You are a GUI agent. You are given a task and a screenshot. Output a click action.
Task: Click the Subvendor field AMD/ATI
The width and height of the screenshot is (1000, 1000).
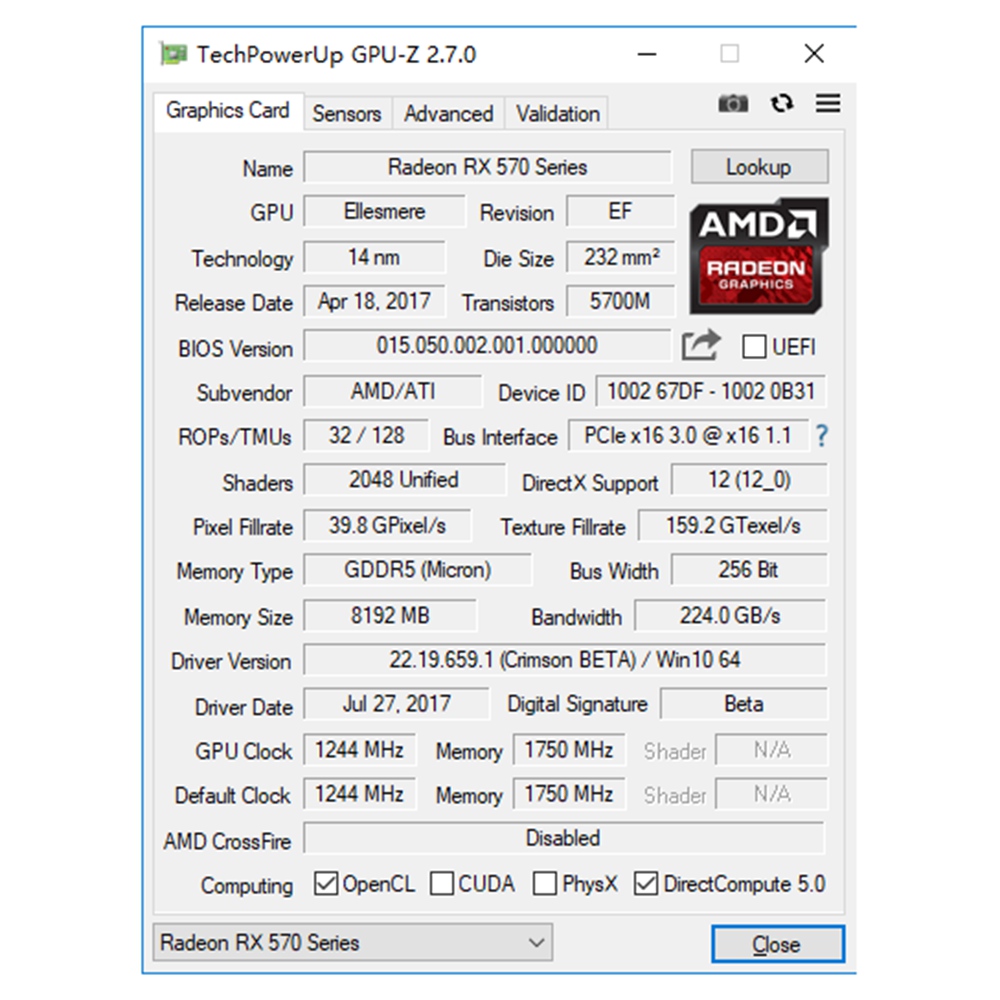click(x=393, y=391)
